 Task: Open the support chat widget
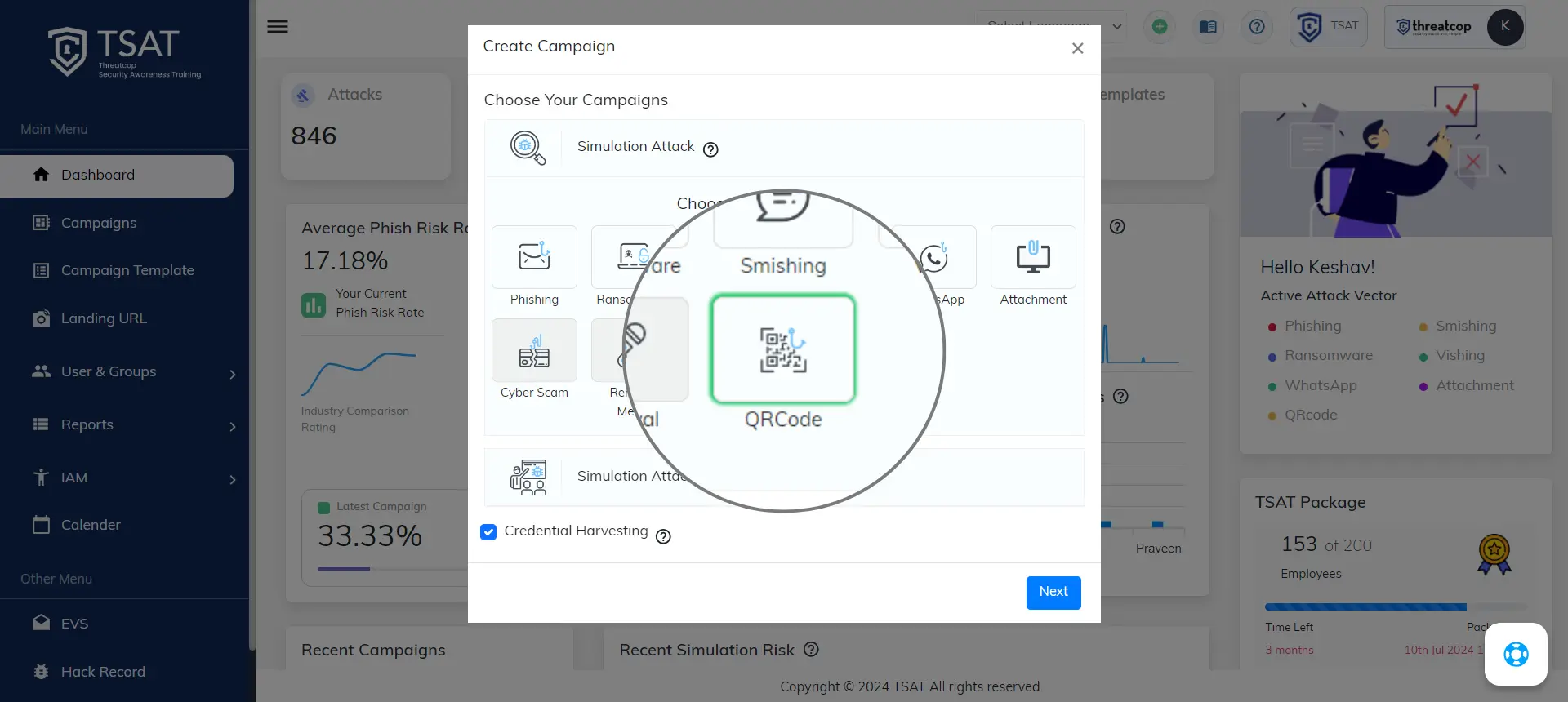tap(1515, 654)
